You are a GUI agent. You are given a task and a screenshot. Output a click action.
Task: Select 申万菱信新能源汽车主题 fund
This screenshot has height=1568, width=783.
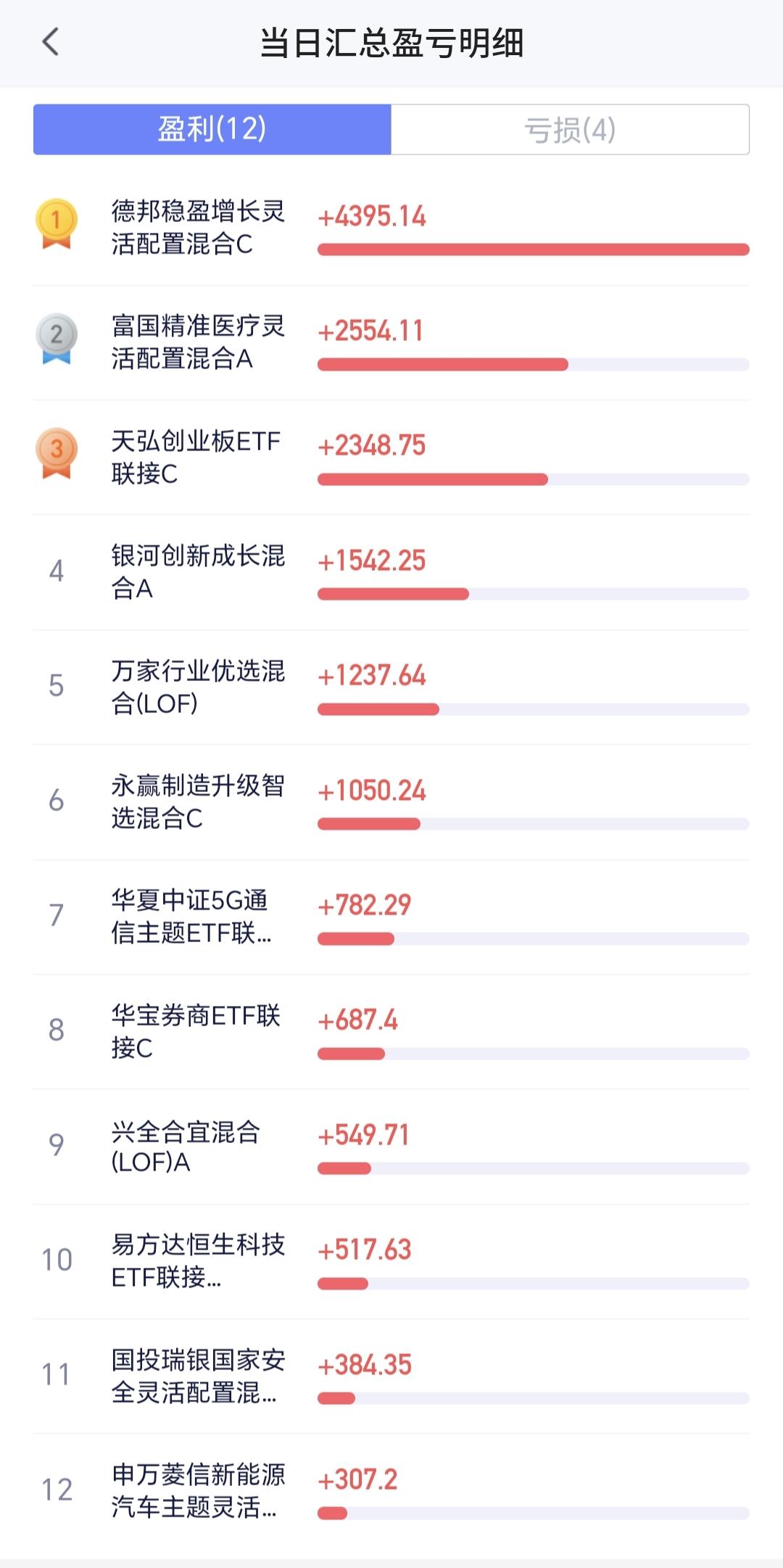tap(391, 1491)
